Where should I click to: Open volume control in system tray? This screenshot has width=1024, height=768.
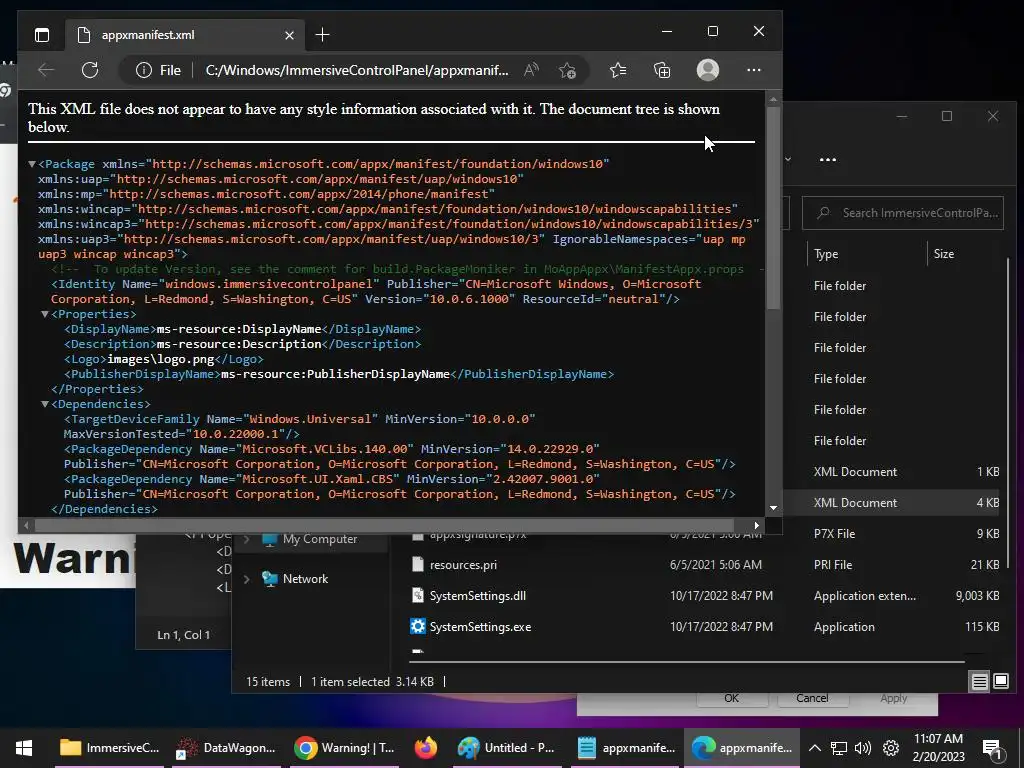pos(863,748)
